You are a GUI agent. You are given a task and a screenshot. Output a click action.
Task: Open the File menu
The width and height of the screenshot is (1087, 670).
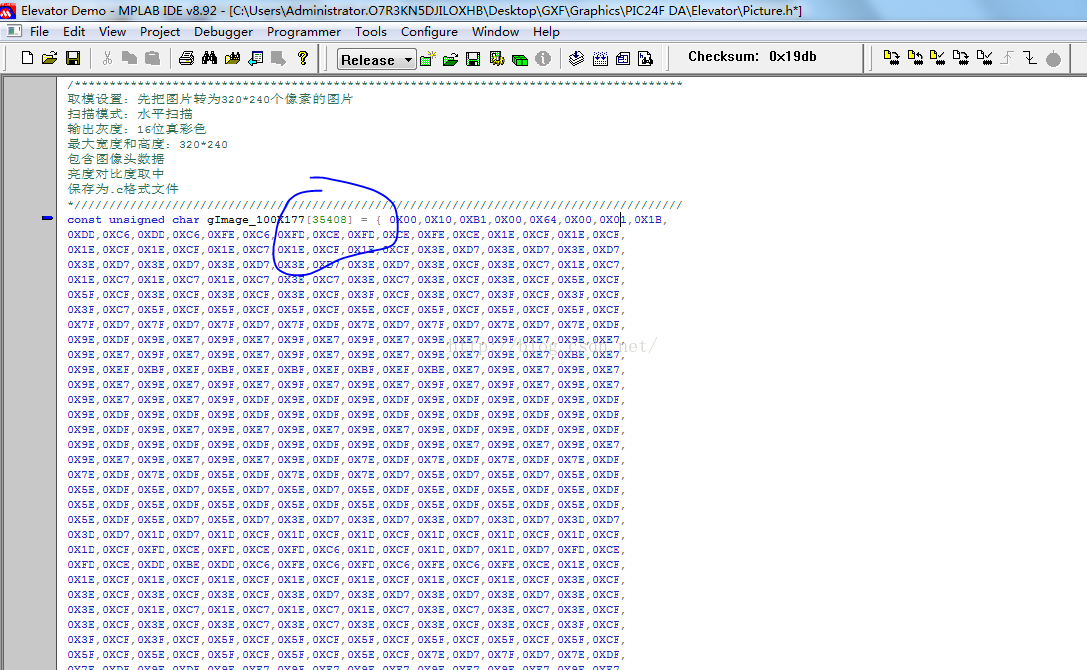[x=40, y=32]
